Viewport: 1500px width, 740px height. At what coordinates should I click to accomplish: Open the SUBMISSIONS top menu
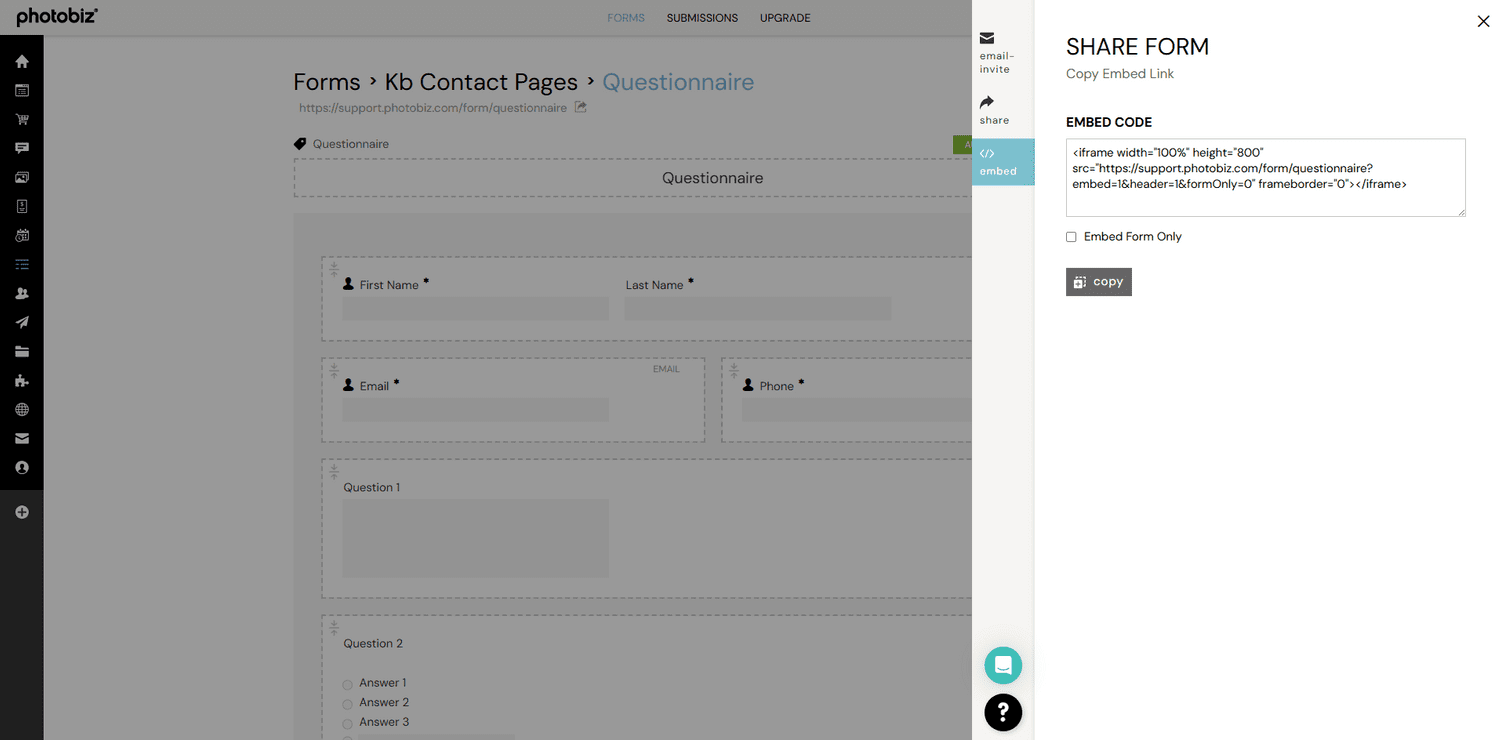[x=702, y=18]
